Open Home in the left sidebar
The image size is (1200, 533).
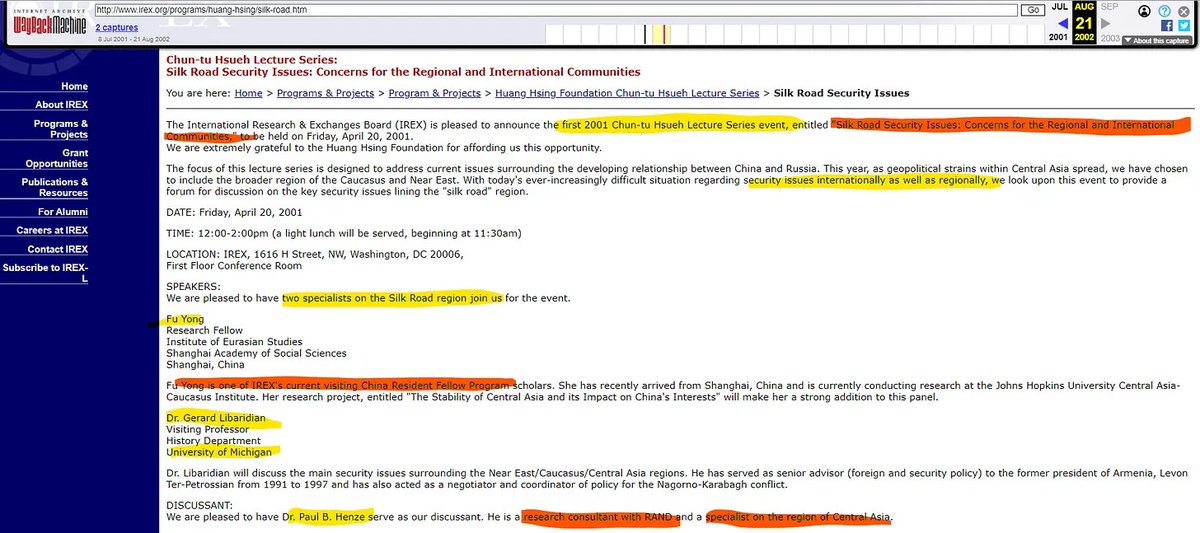73,87
